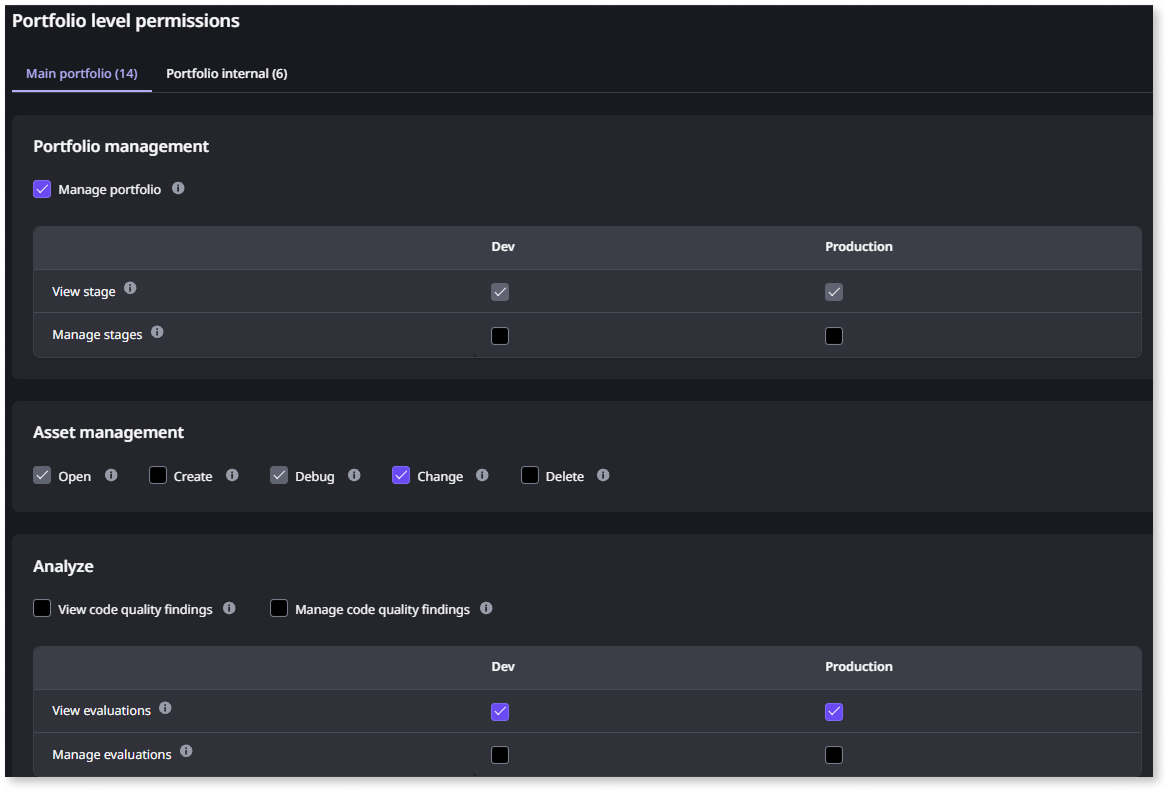Enable Manage stages for Dev
Viewport: 1168px width, 792px height.
(x=500, y=336)
